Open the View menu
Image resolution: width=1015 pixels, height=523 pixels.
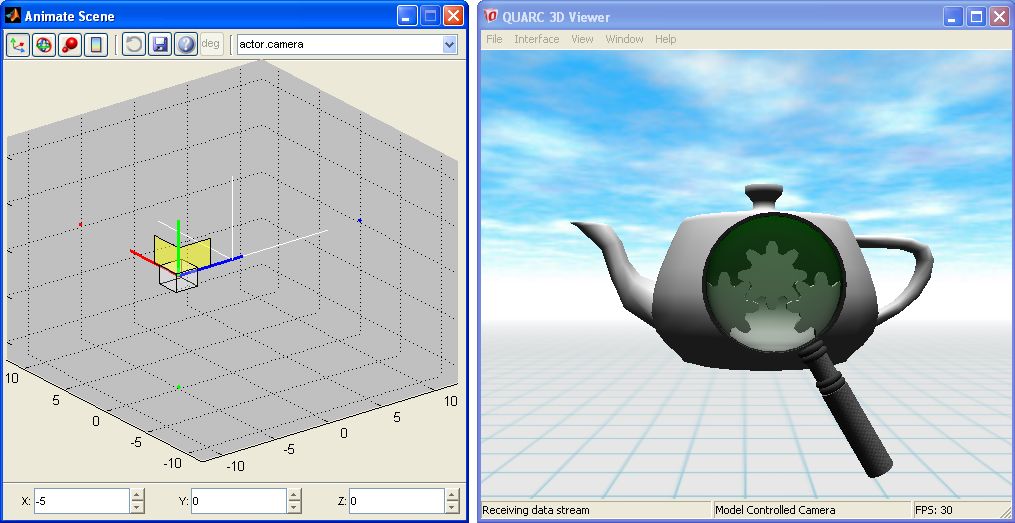point(582,39)
